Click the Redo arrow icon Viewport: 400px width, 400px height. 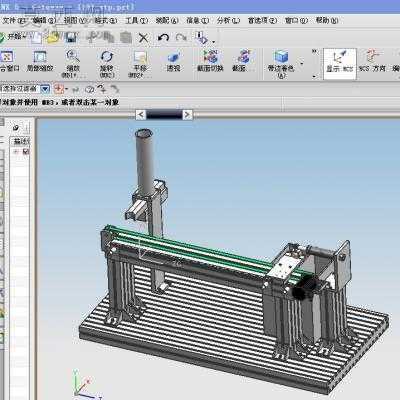181,38
